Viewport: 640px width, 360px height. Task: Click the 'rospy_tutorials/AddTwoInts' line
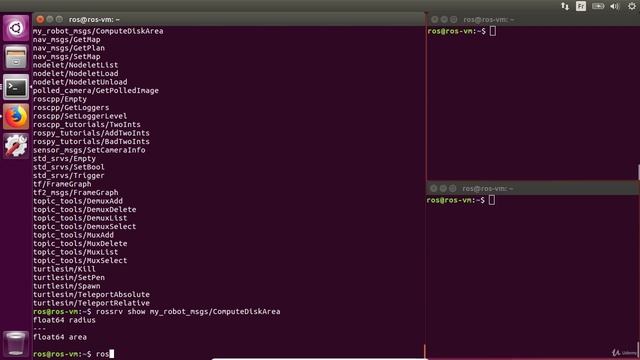click(91, 133)
